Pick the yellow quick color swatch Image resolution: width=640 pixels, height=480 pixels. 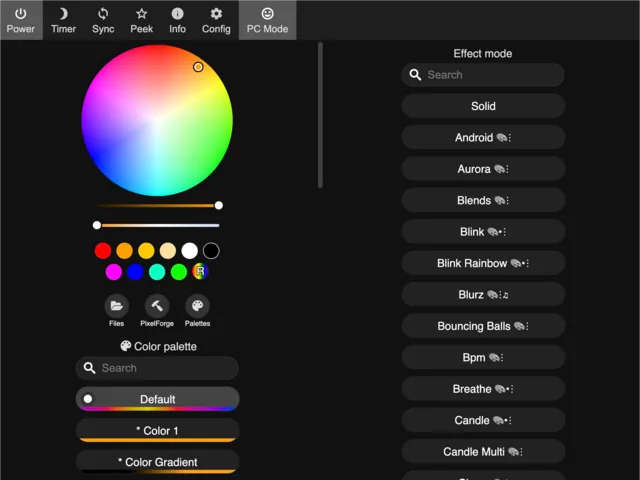(146, 251)
